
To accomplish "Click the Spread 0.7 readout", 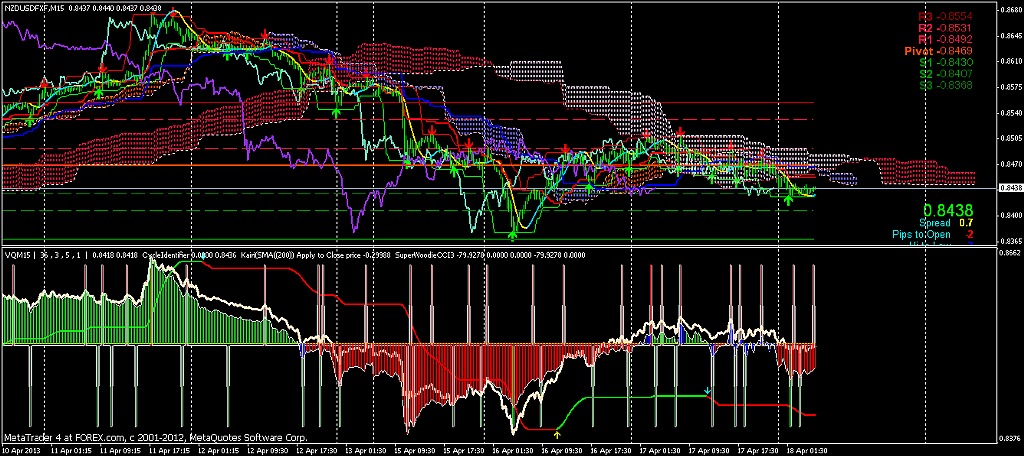I will pos(946,223).
